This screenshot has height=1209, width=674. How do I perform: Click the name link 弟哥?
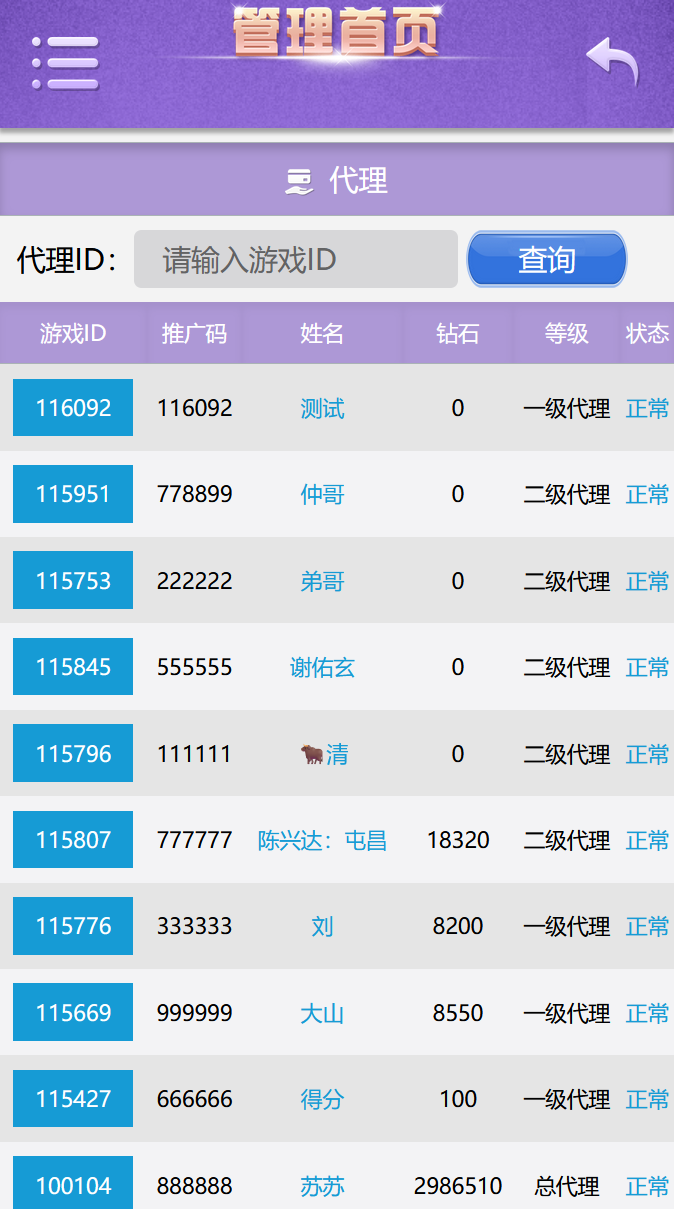pos(322,581)
